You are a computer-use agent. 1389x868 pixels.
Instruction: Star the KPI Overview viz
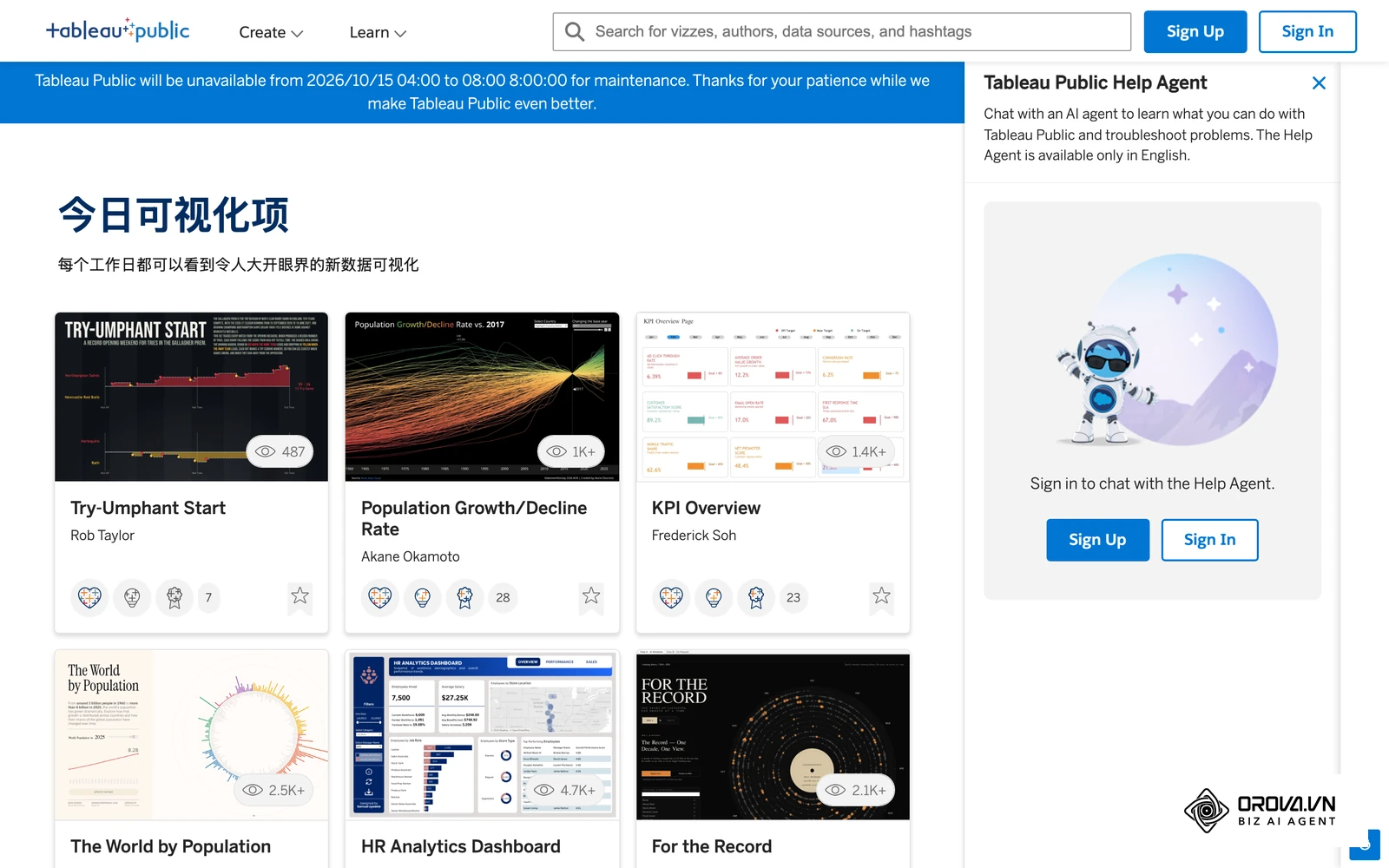[x=881, y=595]
